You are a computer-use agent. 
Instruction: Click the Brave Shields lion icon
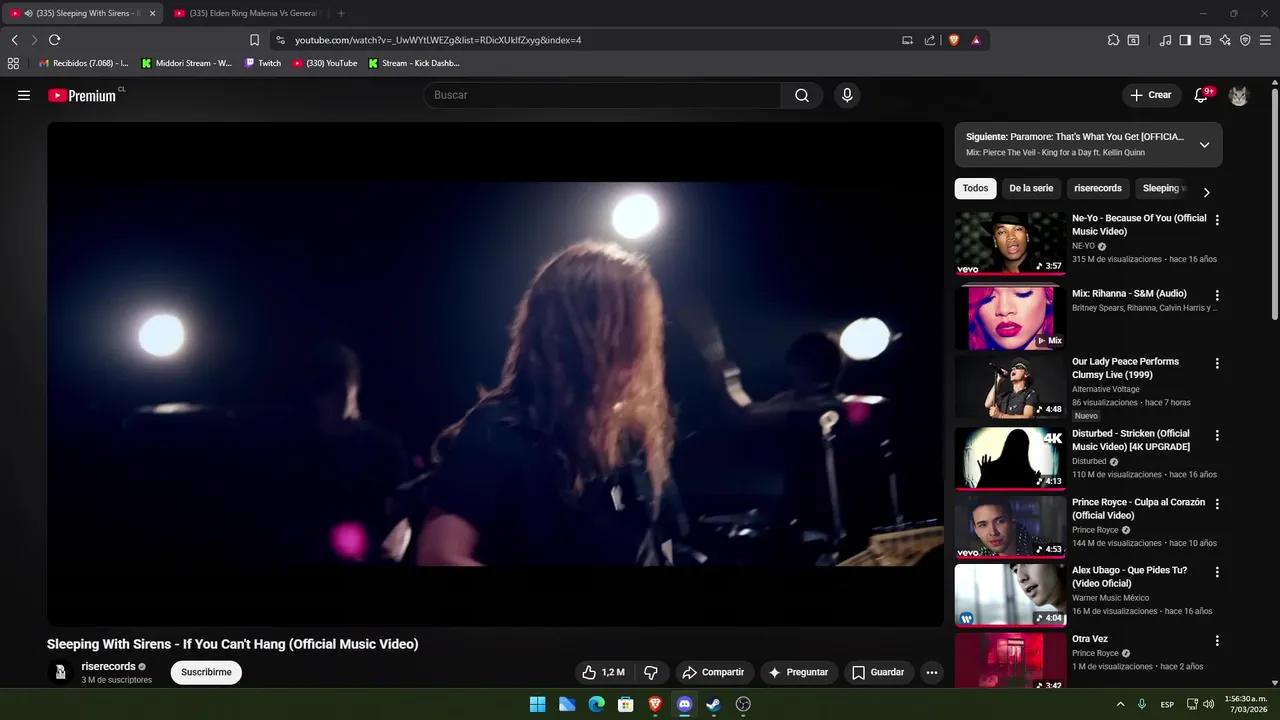point(953,40)
